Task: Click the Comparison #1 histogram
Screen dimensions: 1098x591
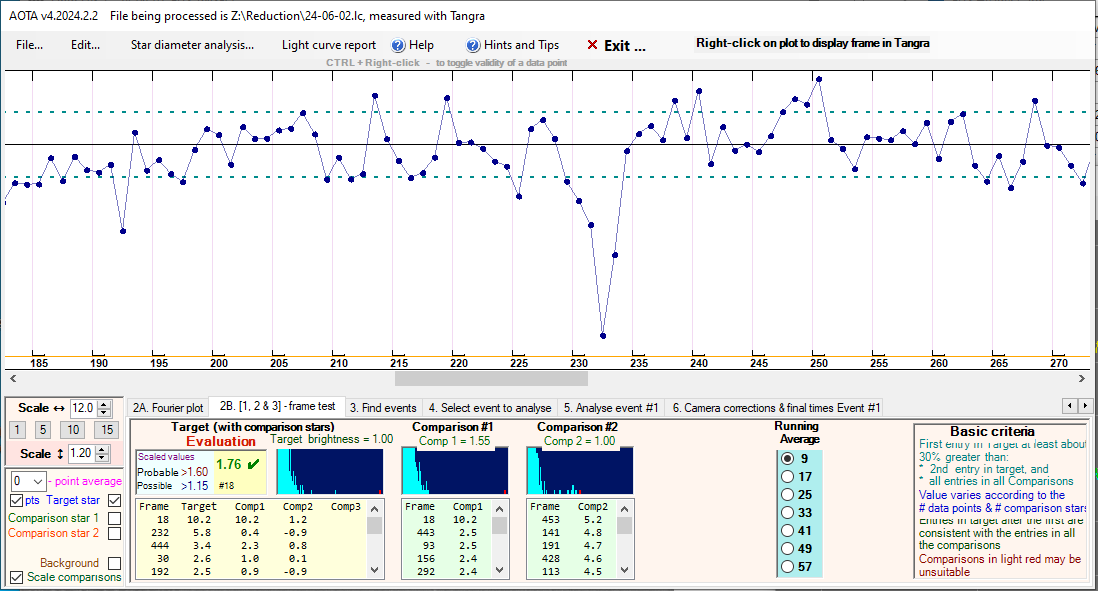Action: coord(454,471)
